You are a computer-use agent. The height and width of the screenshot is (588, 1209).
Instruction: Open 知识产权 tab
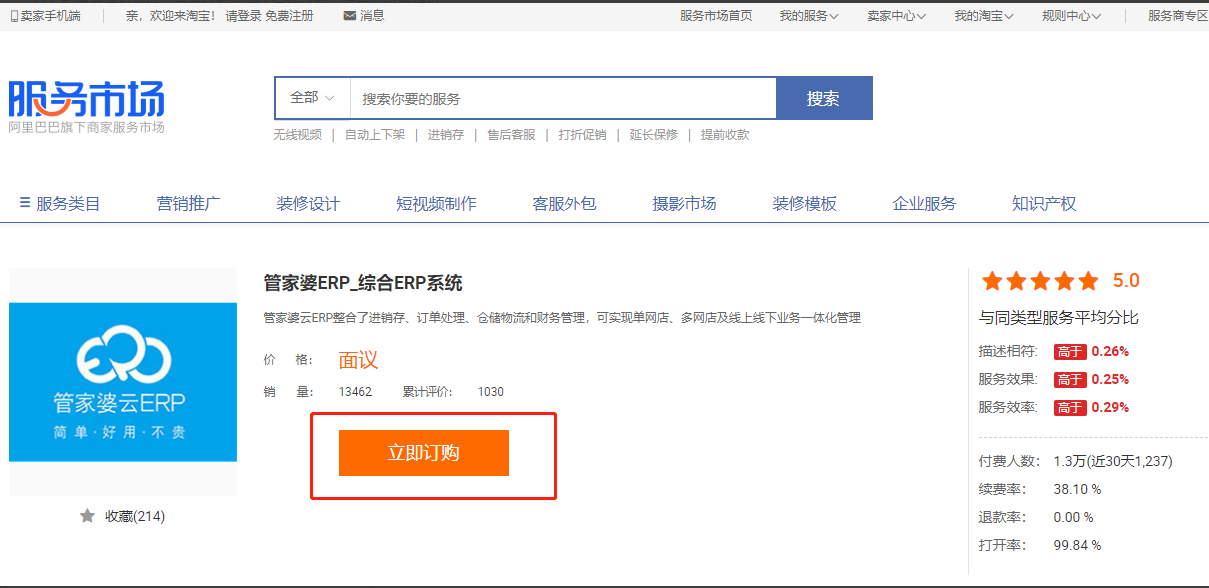1044,204
